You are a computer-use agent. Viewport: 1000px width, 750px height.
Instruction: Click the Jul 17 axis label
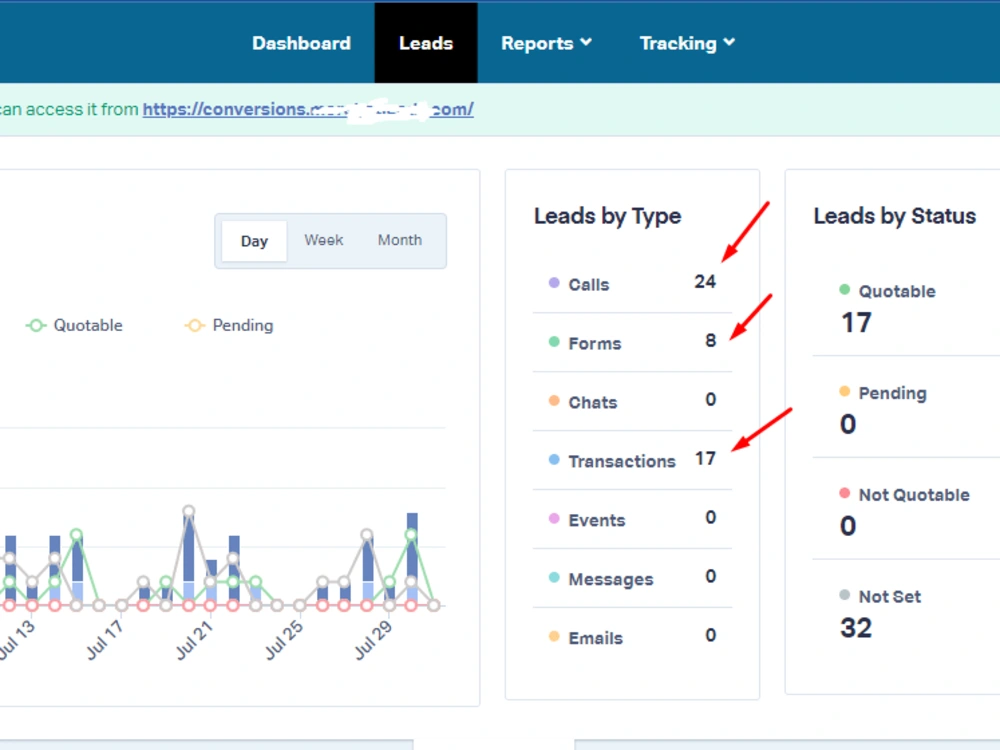click(104, 640)
